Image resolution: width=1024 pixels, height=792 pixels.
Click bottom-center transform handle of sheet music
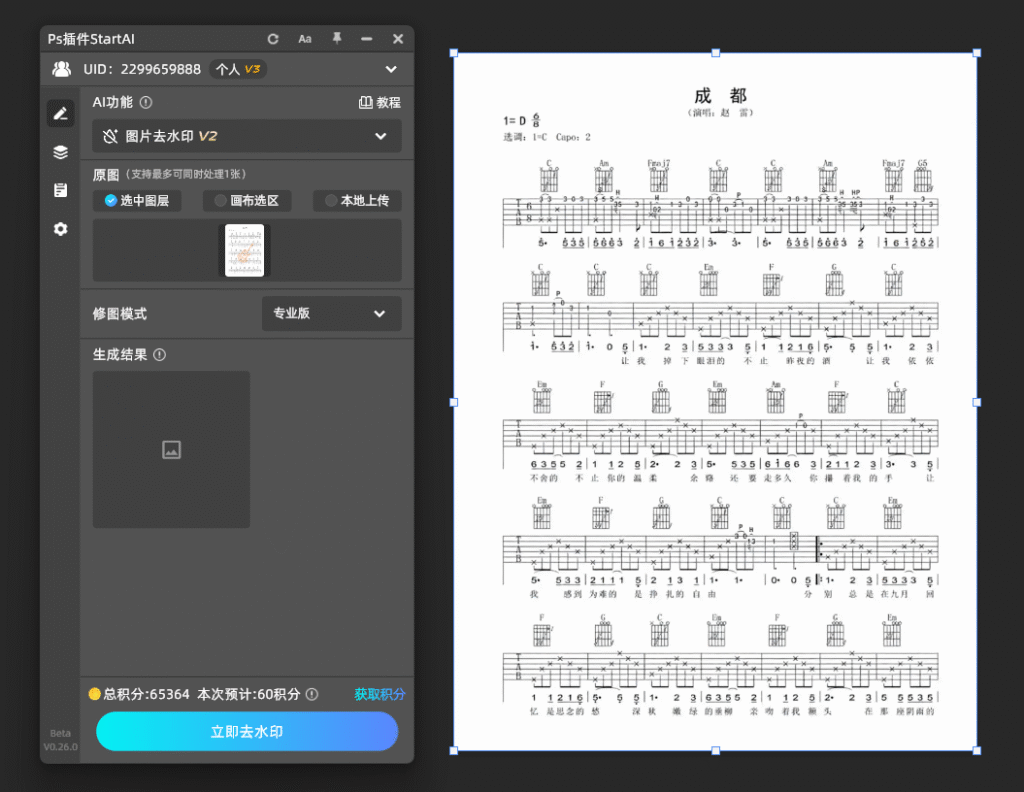716,751
